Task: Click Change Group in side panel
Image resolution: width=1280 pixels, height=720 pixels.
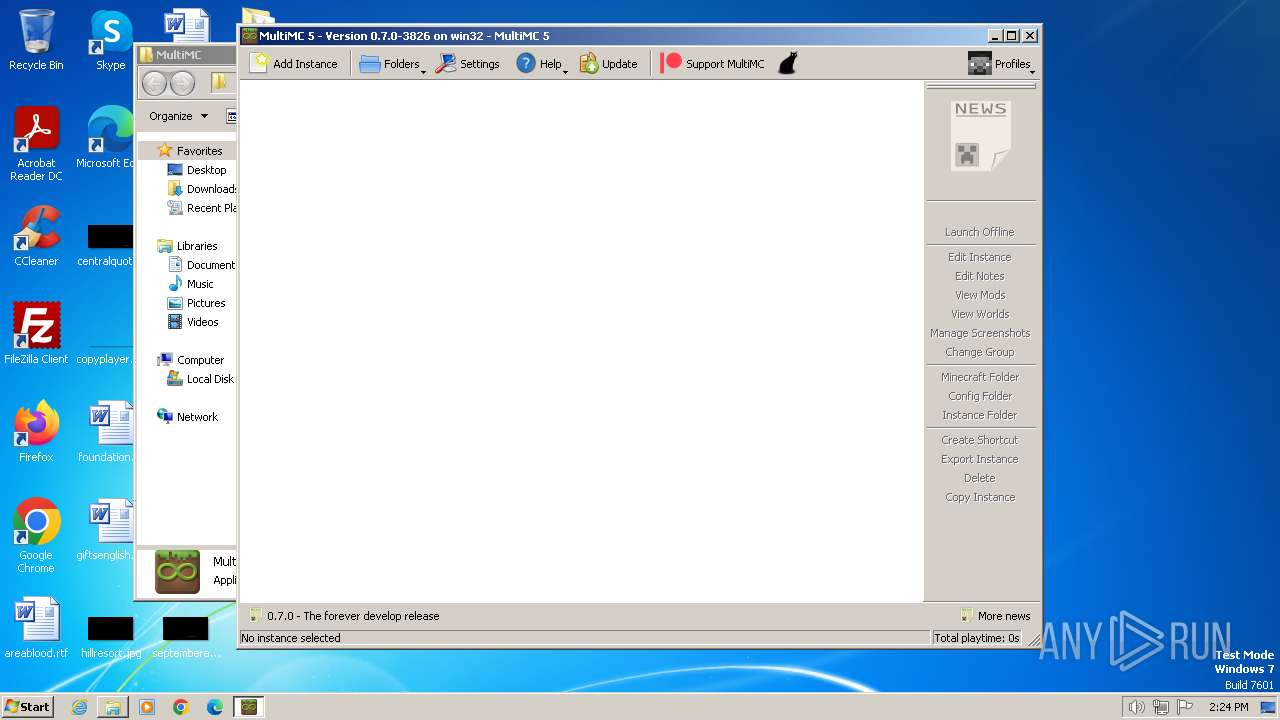Action: click(x=980, y=352)
